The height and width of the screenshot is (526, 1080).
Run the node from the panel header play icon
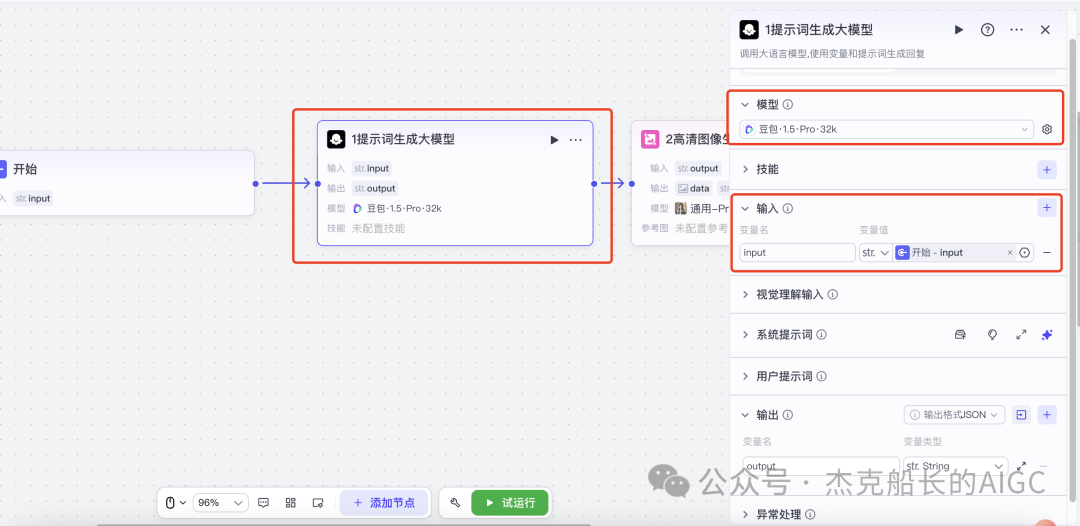click(959, 30)
